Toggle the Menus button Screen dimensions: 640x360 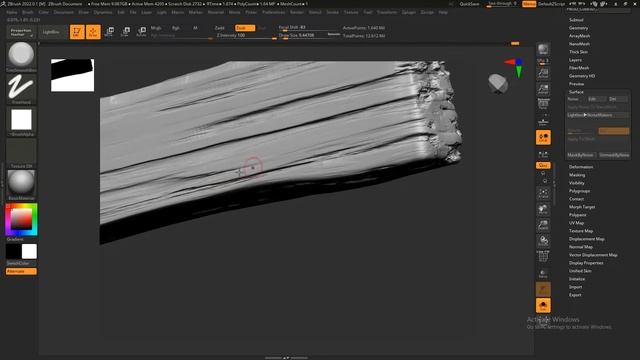[x=529, y=4]
